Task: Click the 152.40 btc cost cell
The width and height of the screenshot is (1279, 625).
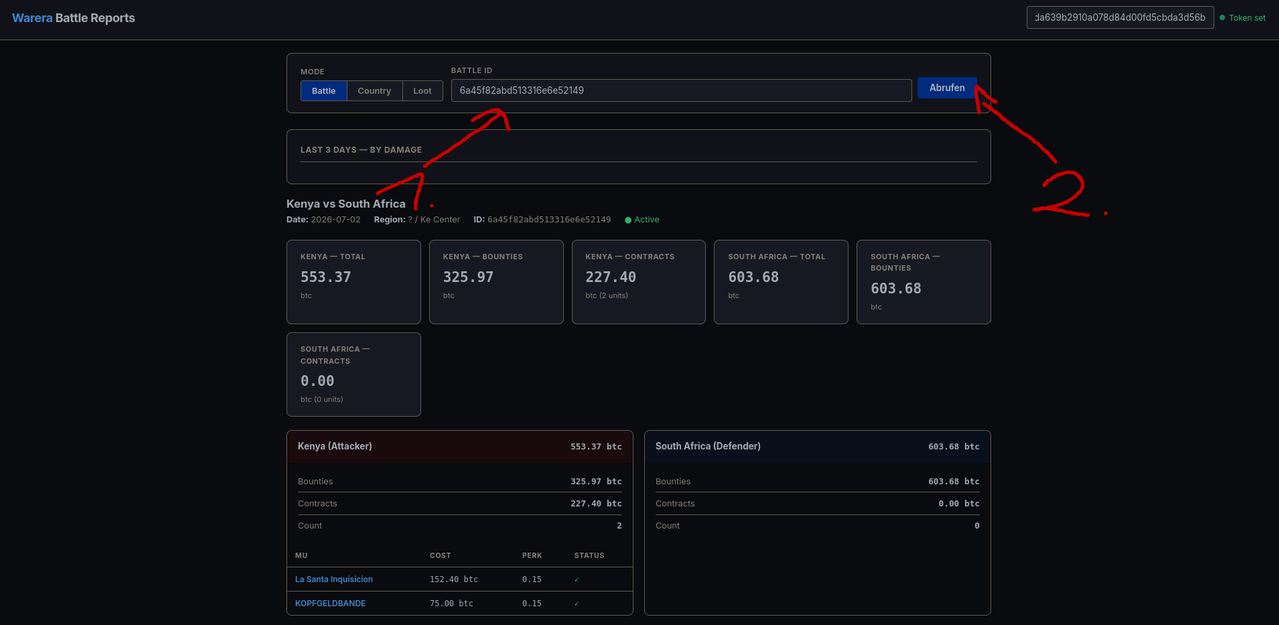Action: tap(454, 579)
